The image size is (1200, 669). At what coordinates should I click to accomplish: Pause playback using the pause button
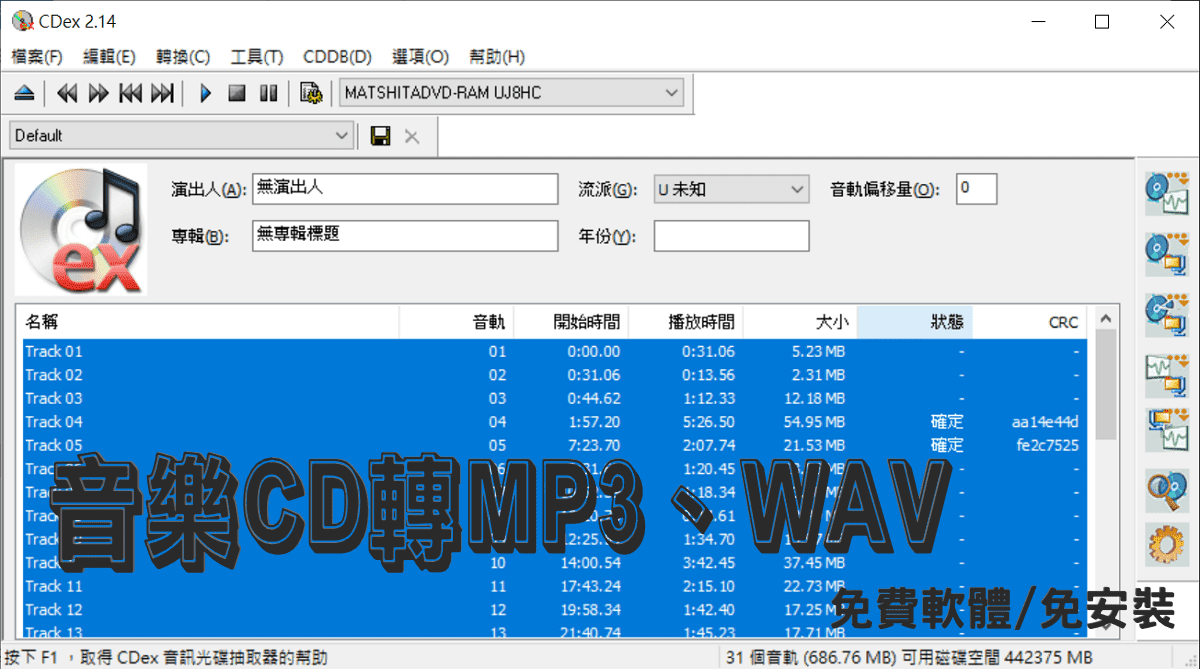pyautogui.click(x=268, y=92)
